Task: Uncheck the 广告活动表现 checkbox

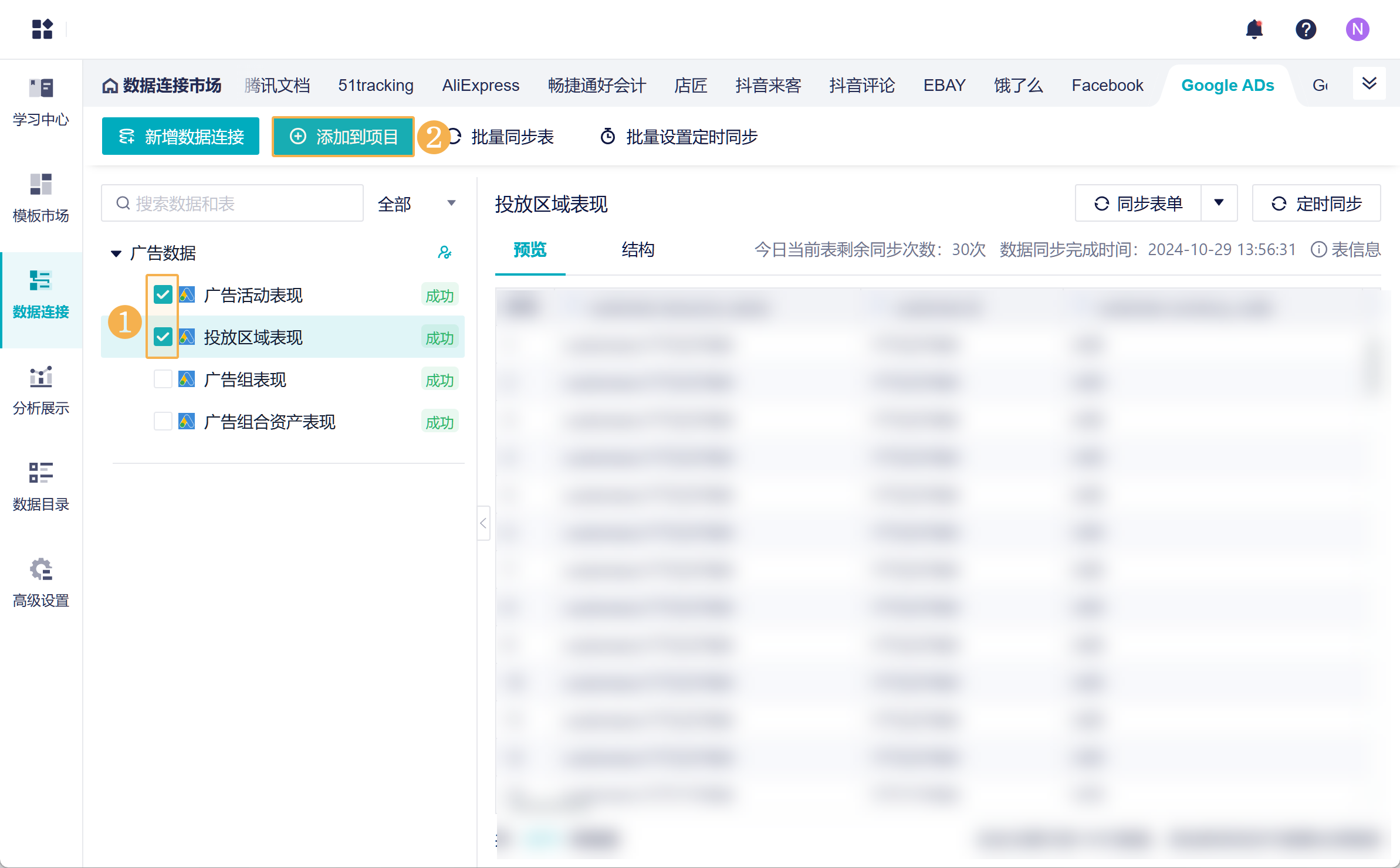Action: 163,294
